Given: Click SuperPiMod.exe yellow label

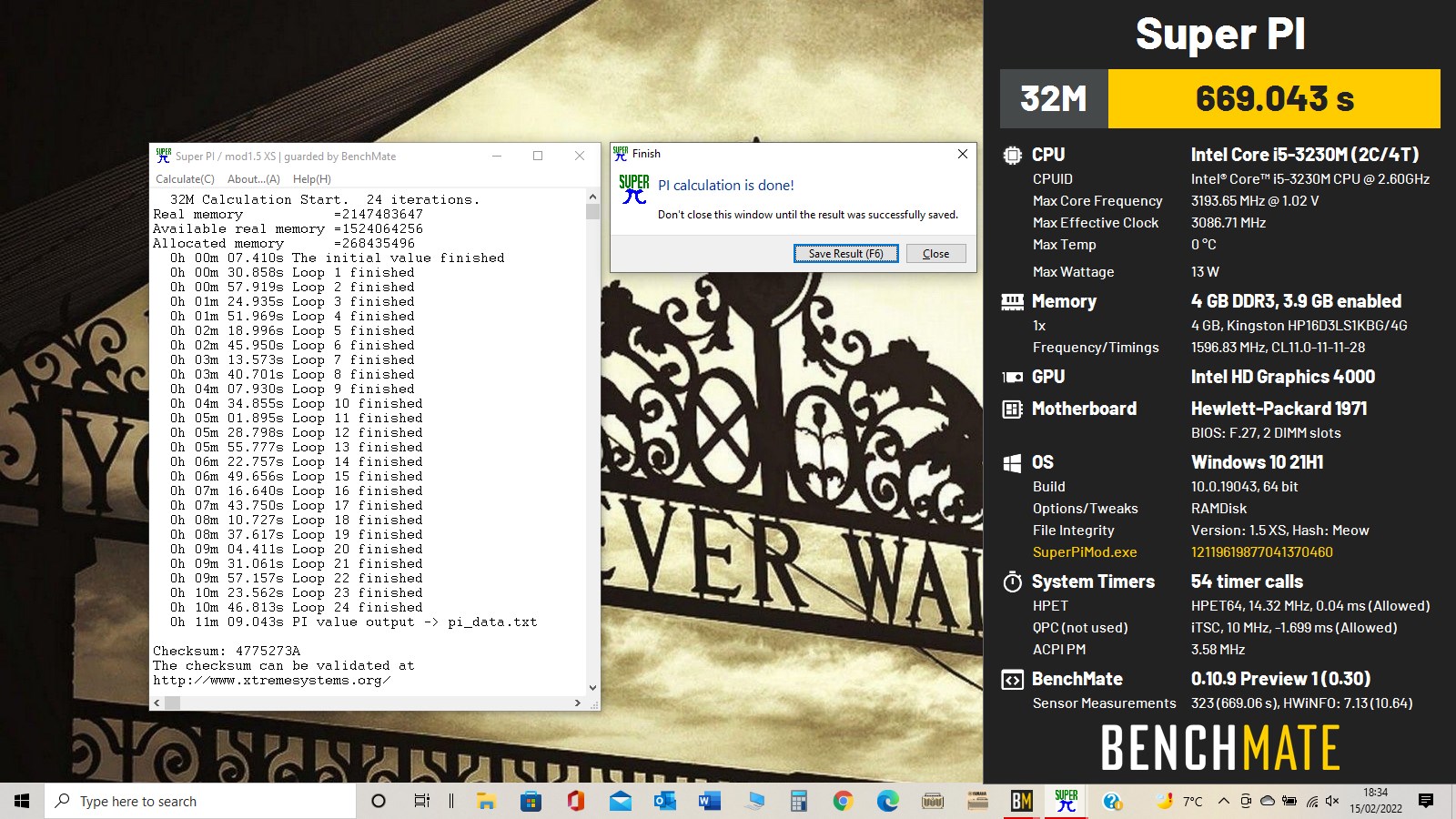Looking at the screenshot, I should click(x=1085, y=552).
